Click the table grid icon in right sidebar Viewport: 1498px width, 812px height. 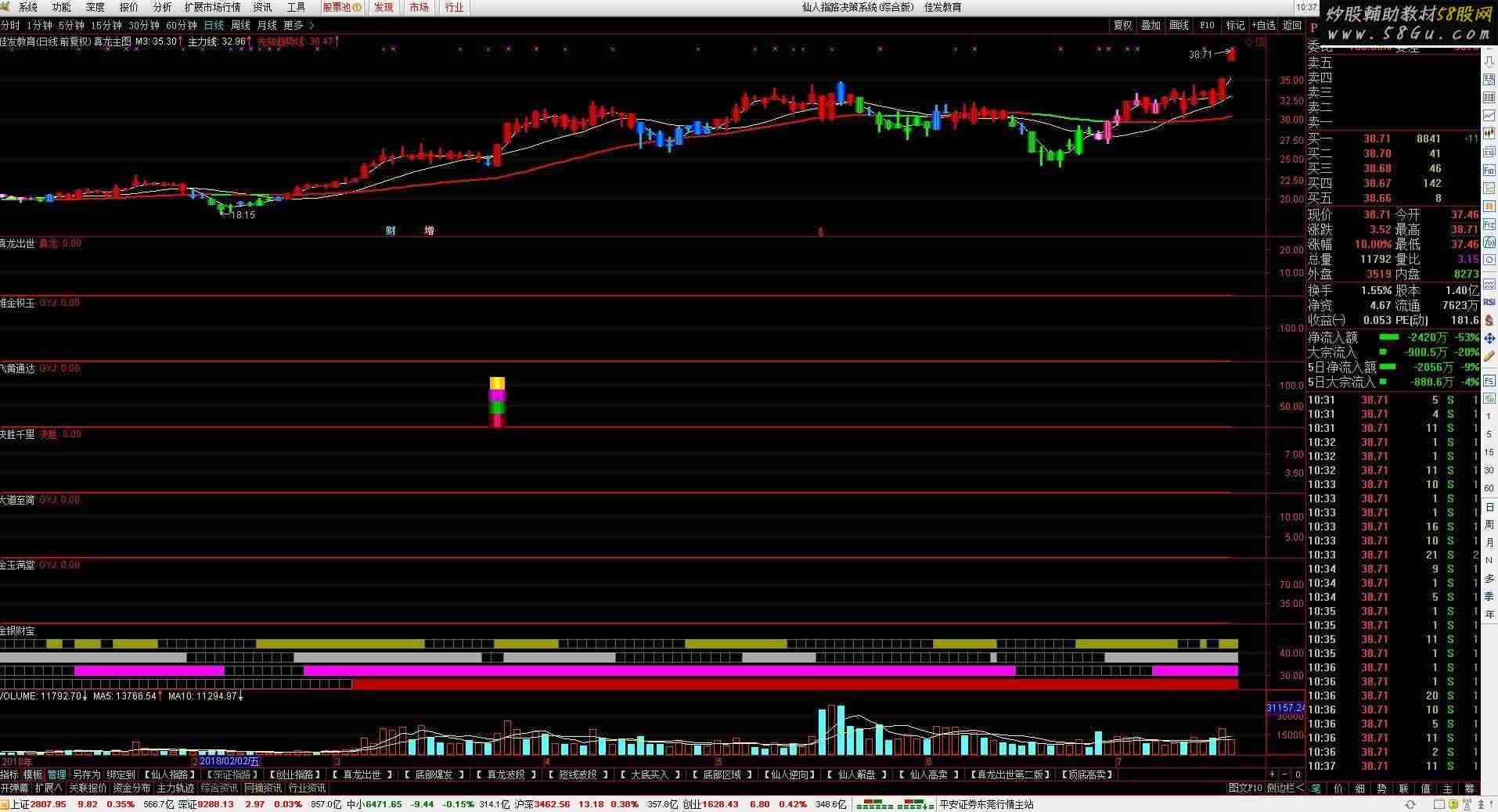tap(1489, 98)
